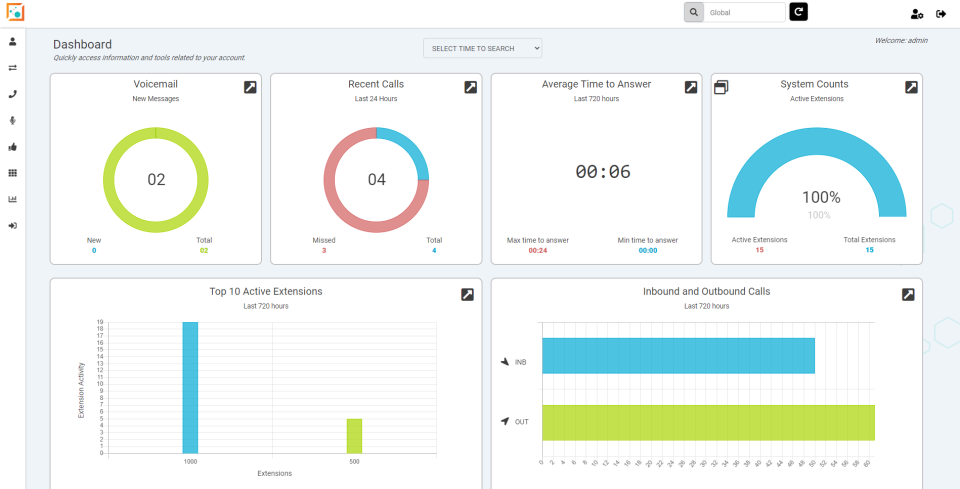960x489 pixels.
Task: Expand the System Counts widget
Action: (911, 88)
